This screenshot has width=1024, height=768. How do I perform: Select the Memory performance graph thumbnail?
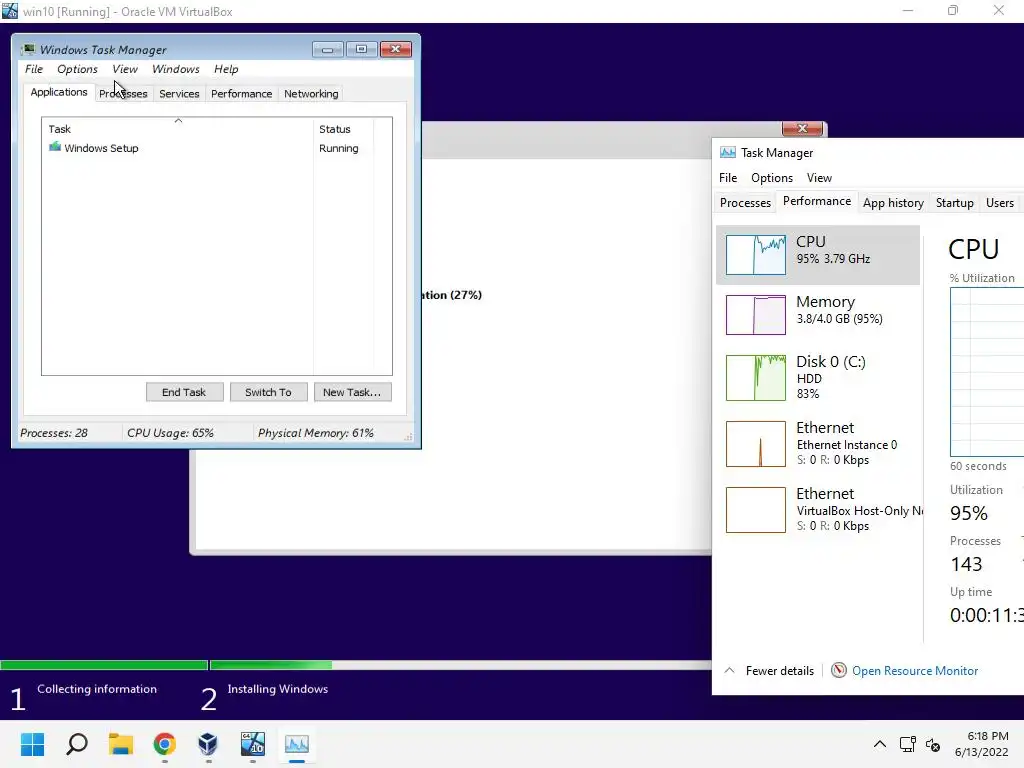(756, 315)
